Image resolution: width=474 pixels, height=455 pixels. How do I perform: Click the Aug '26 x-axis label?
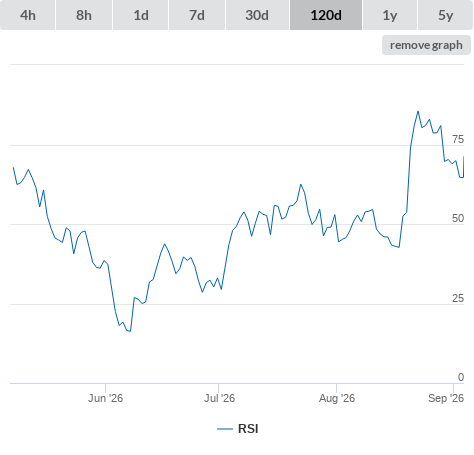tap(337, 398)
